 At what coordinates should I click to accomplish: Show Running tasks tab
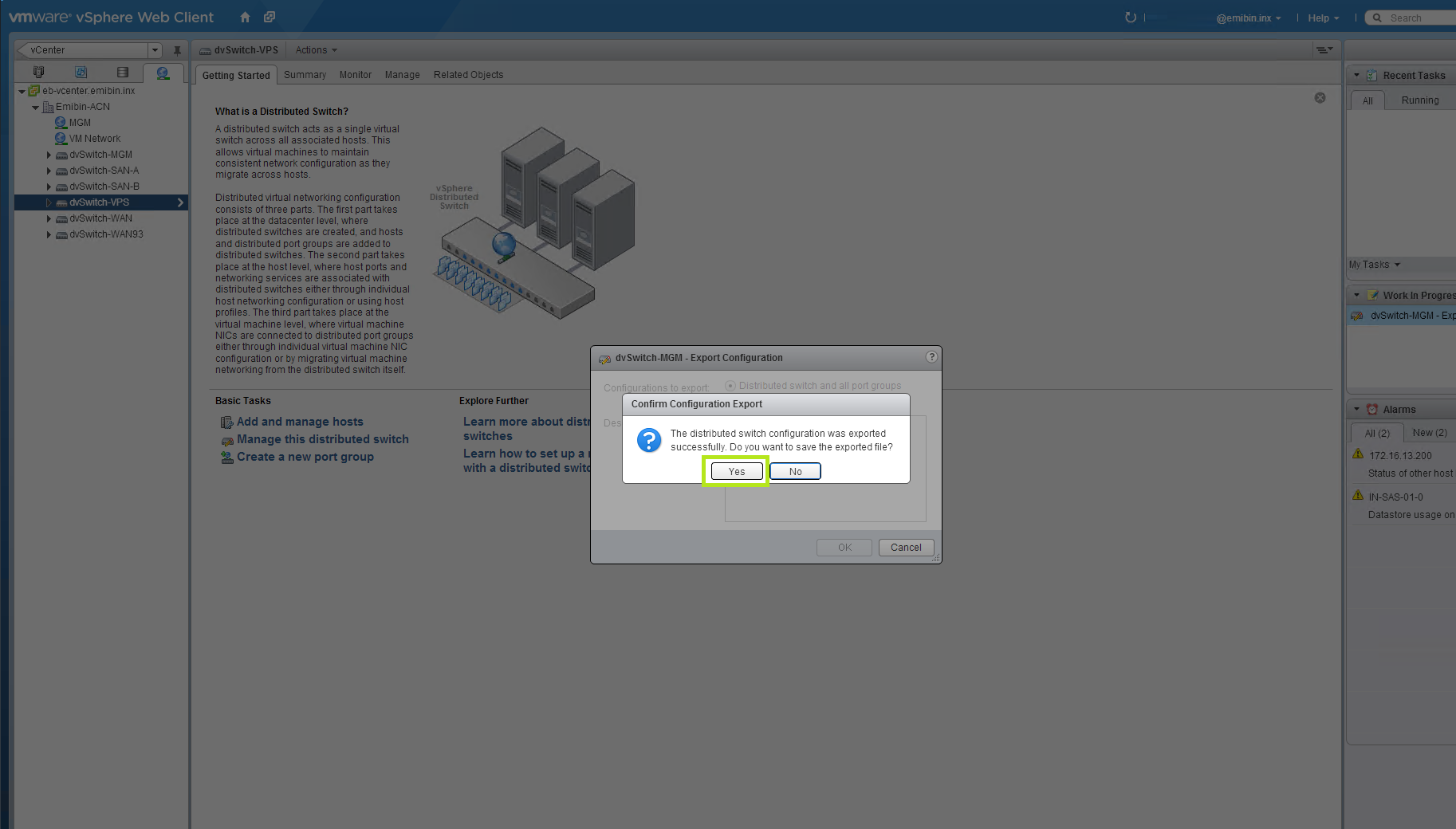pos(1420,100)
